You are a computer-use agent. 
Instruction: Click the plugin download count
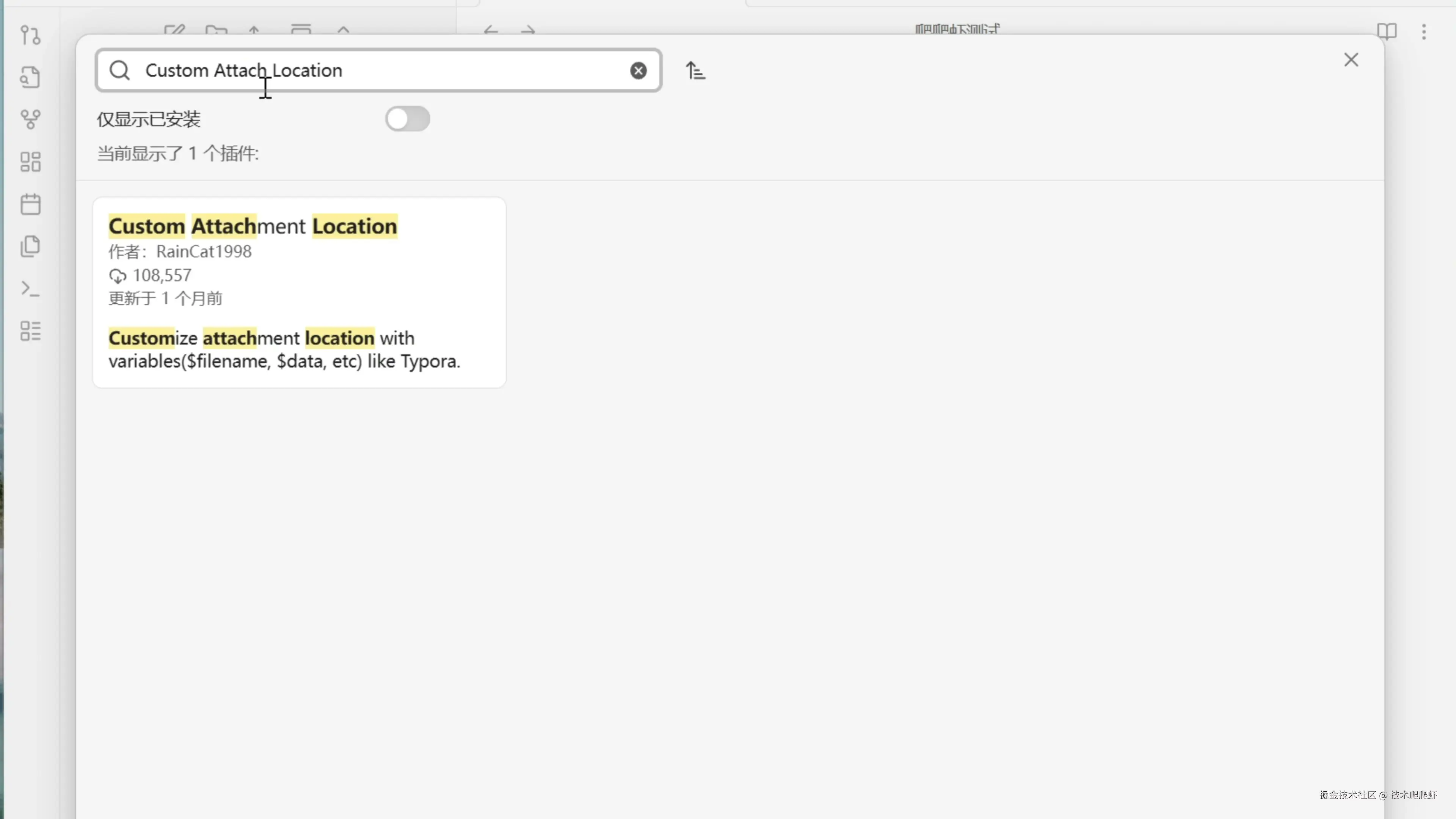point(162,275)
